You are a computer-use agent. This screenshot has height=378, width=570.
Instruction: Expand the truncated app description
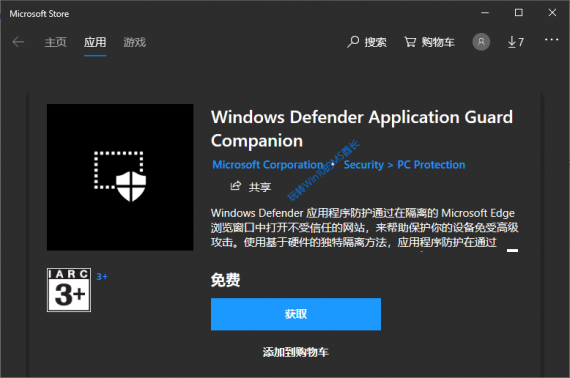point(512,250)
